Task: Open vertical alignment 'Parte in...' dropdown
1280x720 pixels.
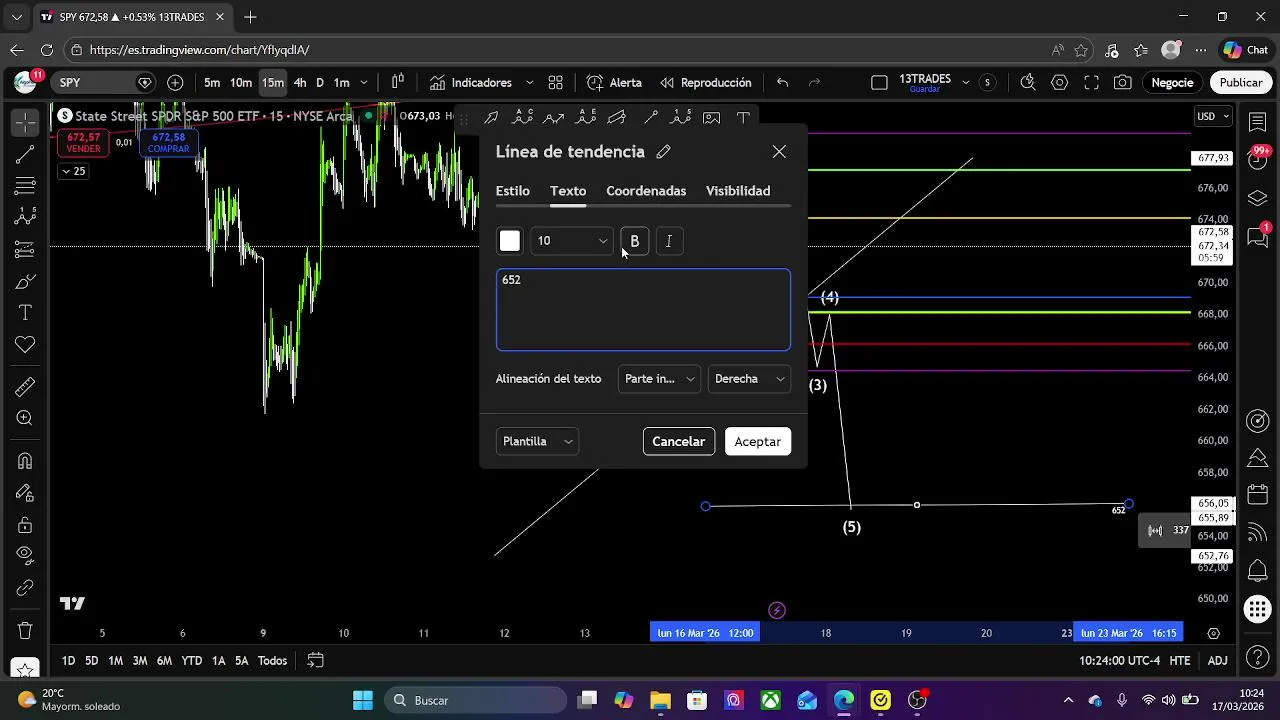Action: 659,379
